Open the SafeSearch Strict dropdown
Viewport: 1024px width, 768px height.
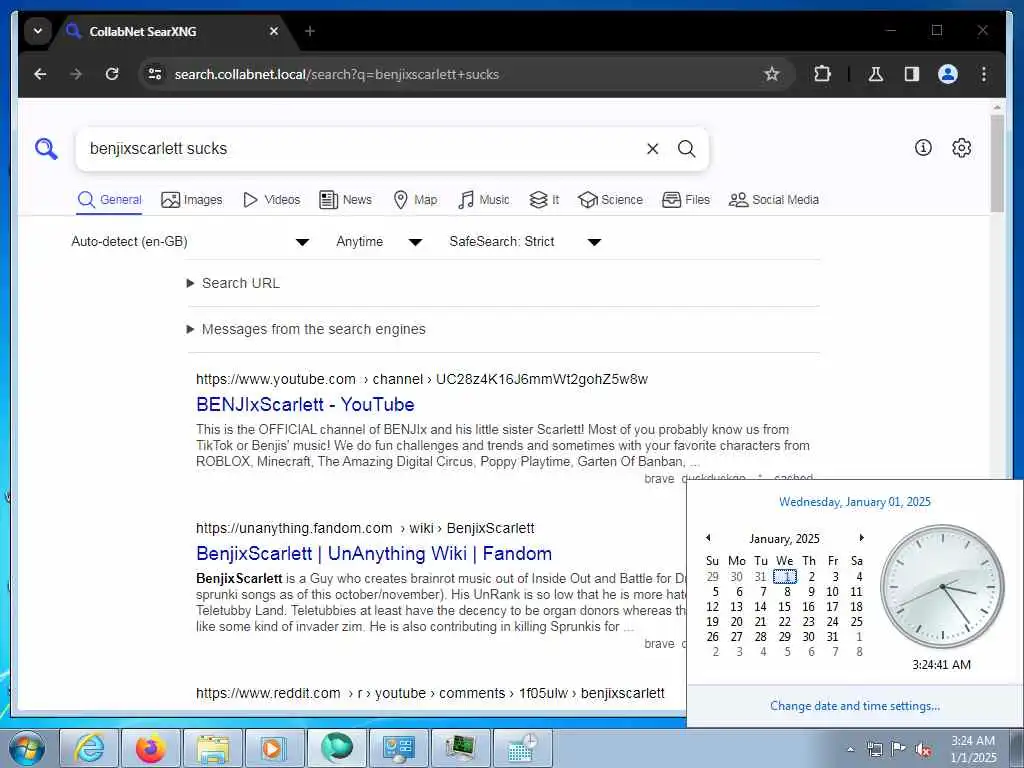pyautogui.click(x=525, y=242)
